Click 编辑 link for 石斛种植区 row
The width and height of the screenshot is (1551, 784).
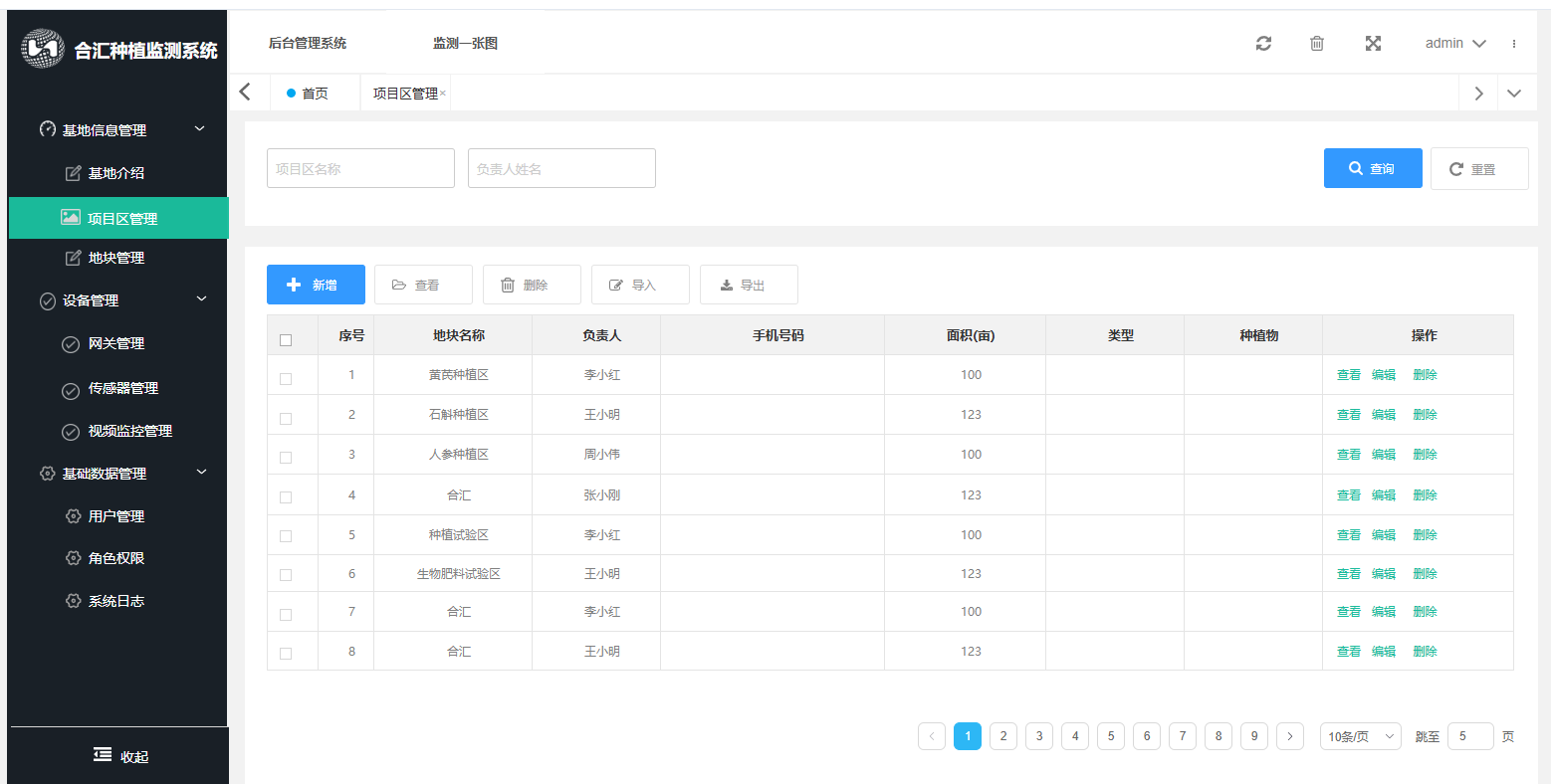coord(1384,415)
